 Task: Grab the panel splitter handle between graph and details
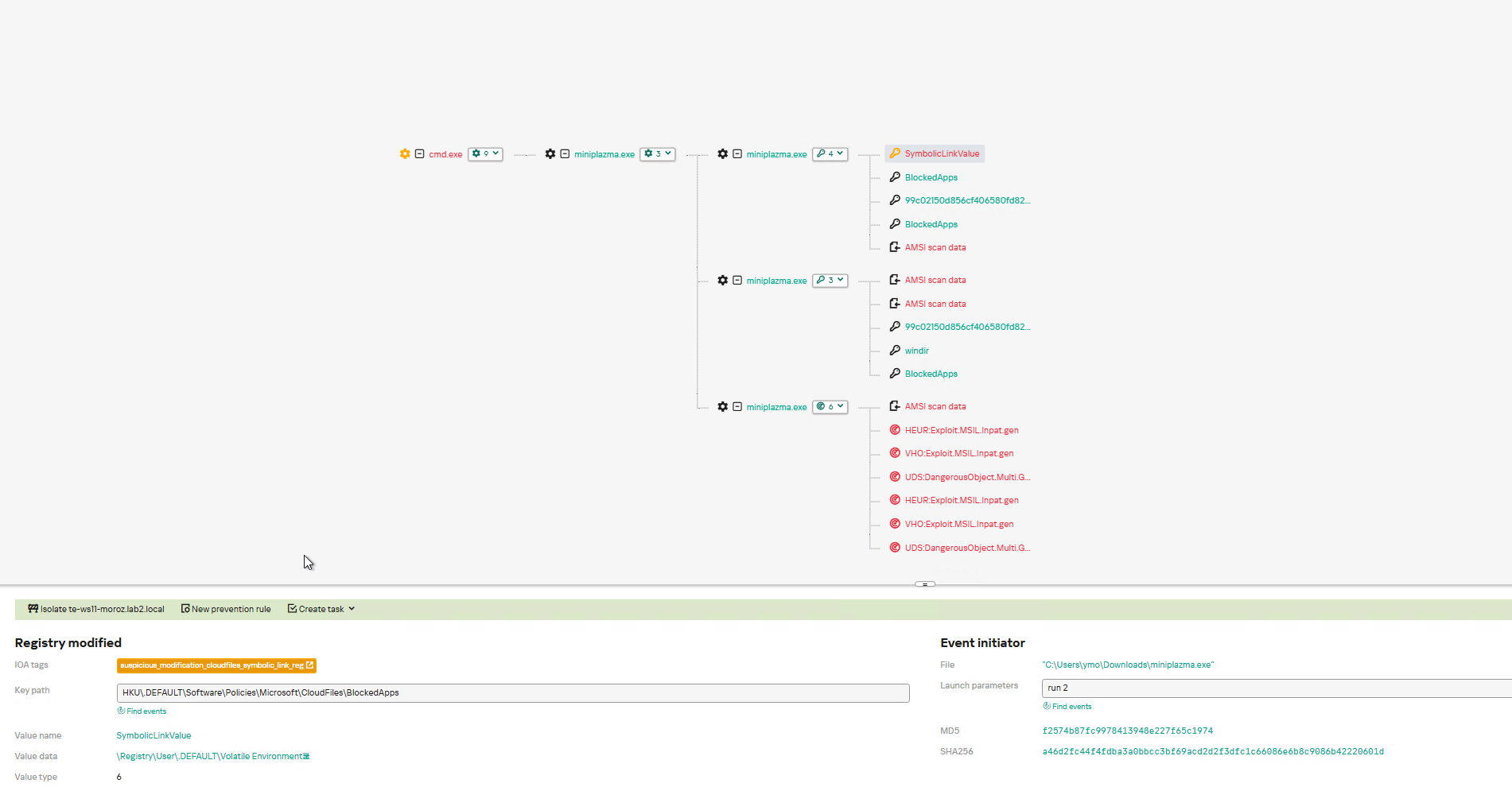pos(925,584)
